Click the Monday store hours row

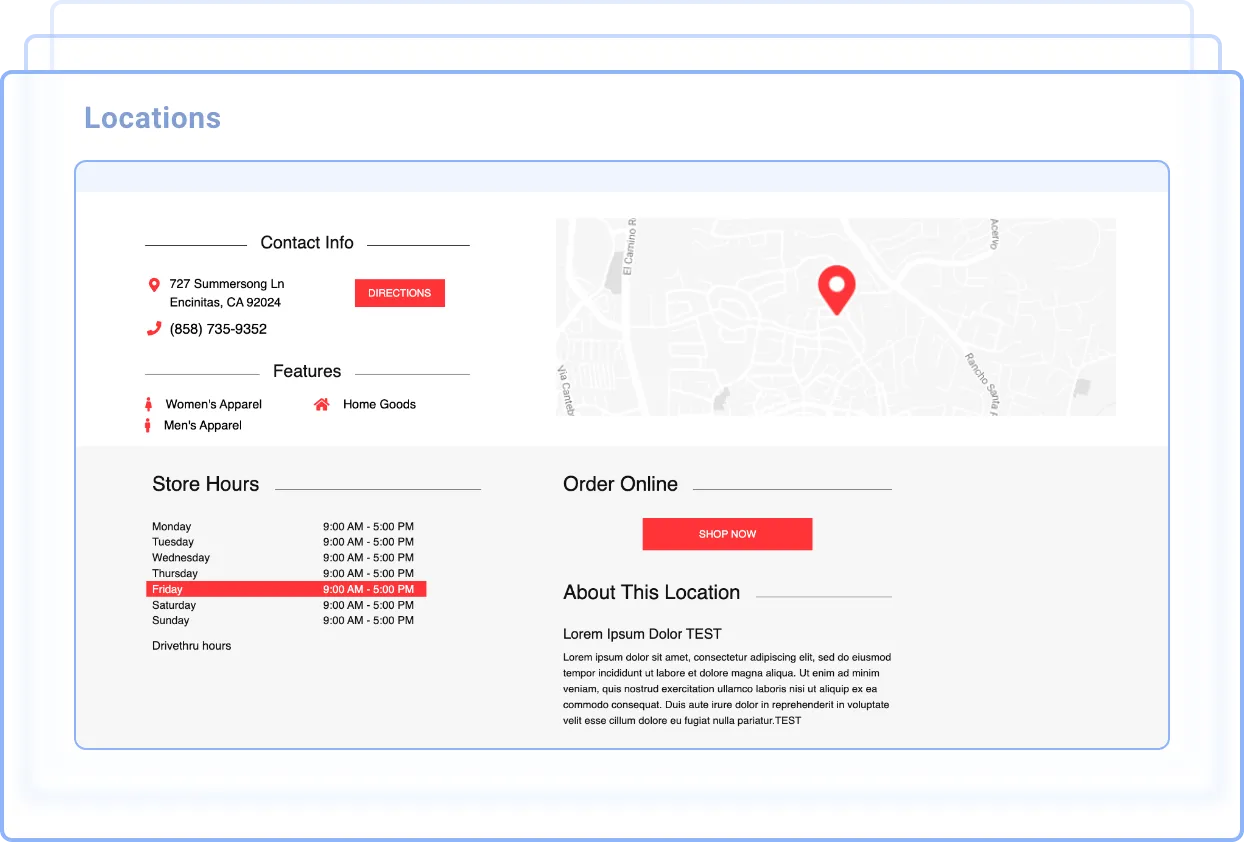coord(282,526)
